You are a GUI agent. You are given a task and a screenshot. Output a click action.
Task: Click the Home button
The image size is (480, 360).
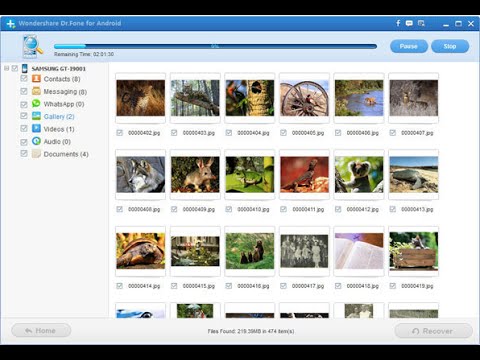coord(41,331)
